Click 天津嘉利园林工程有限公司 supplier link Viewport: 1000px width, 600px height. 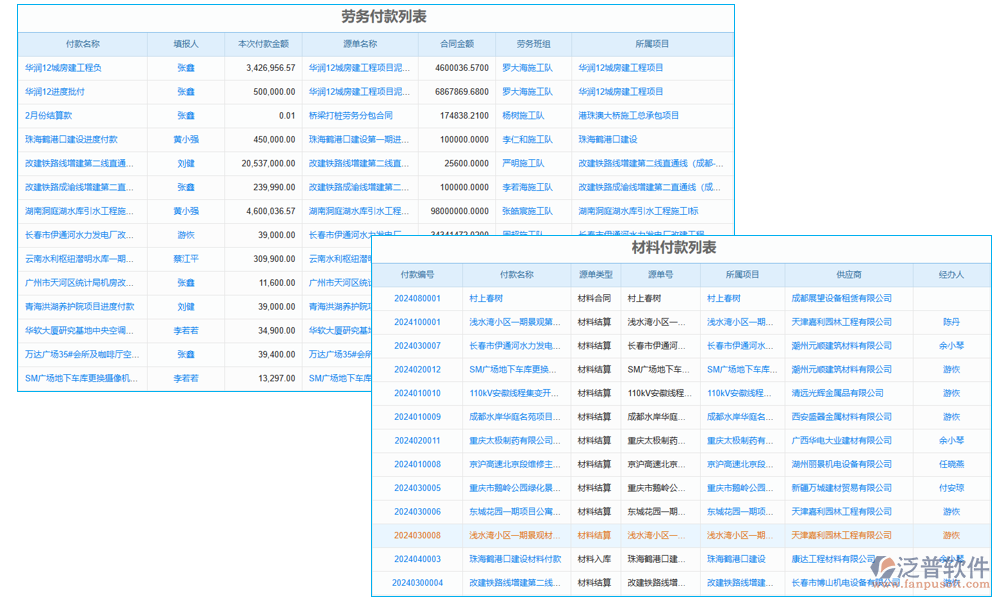842,321
